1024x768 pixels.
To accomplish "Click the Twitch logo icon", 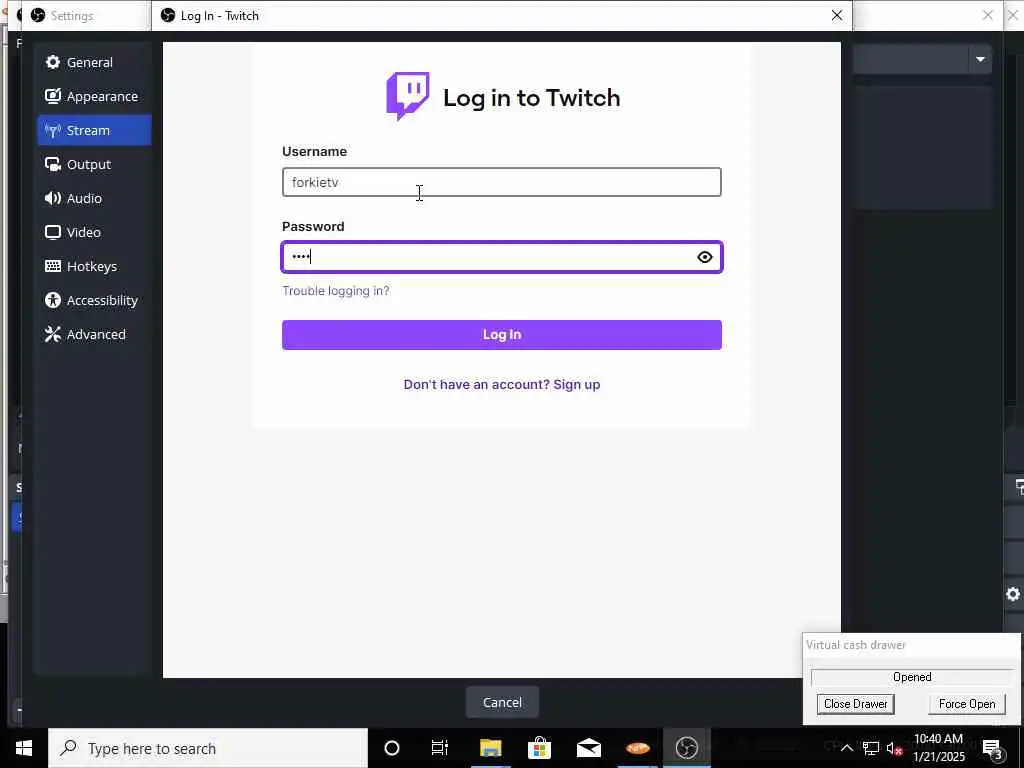I will click(x=408, y=96).
